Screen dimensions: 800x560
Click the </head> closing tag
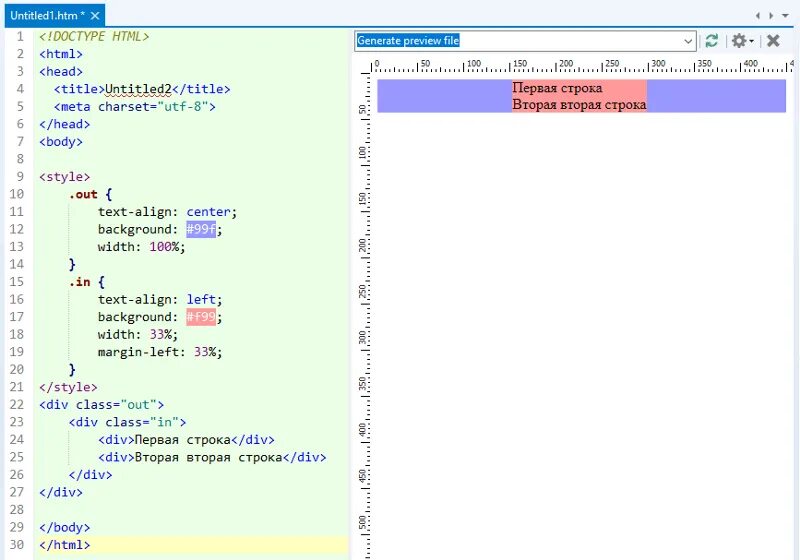click(65, 124)
